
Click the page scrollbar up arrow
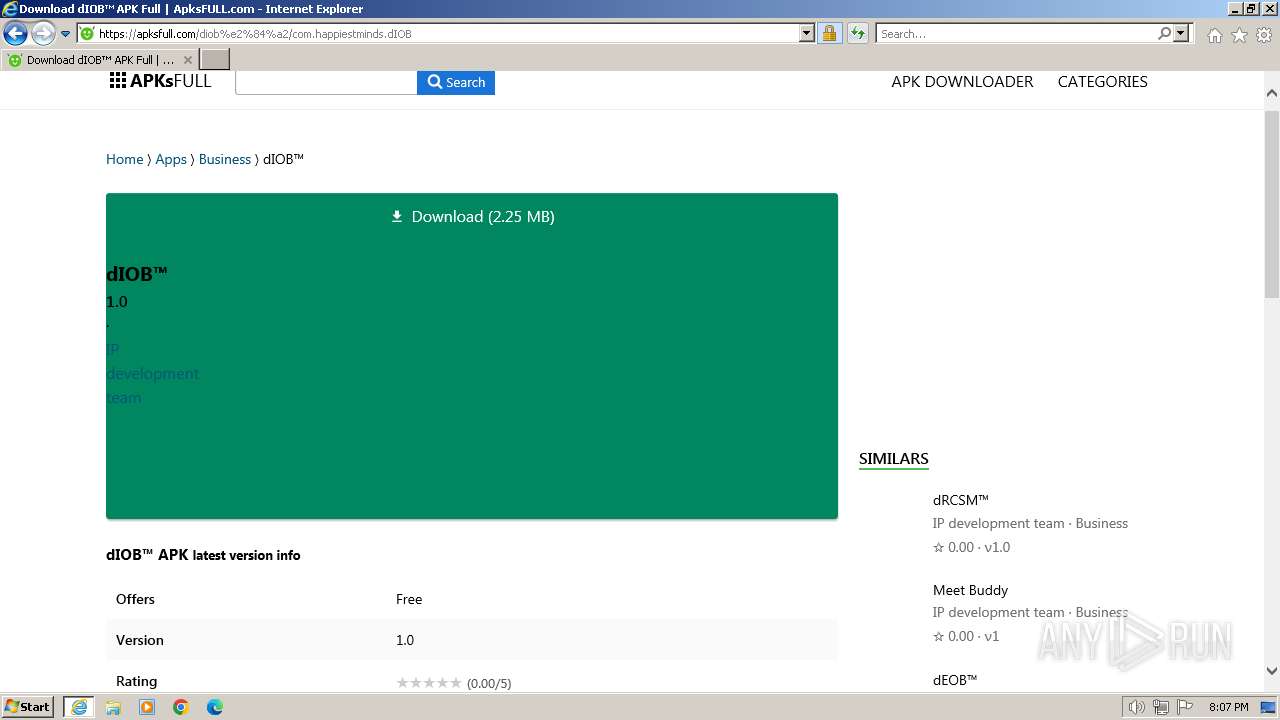[x=1272, y=94]
